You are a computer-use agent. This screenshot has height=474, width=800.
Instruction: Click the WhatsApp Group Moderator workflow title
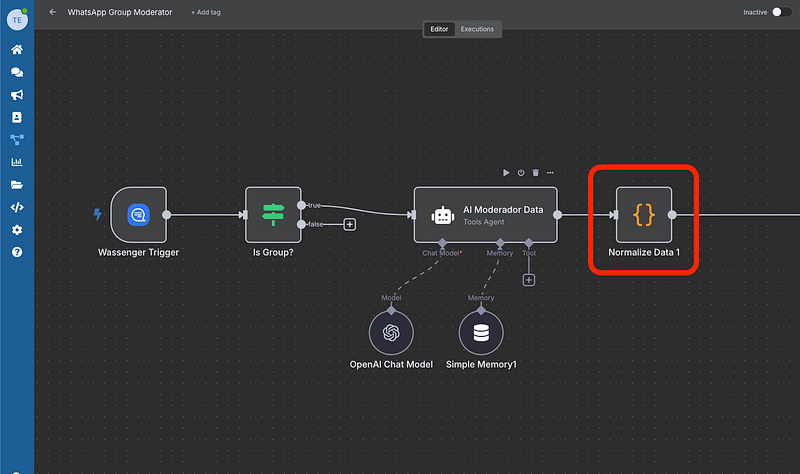[x=120, y=12]
